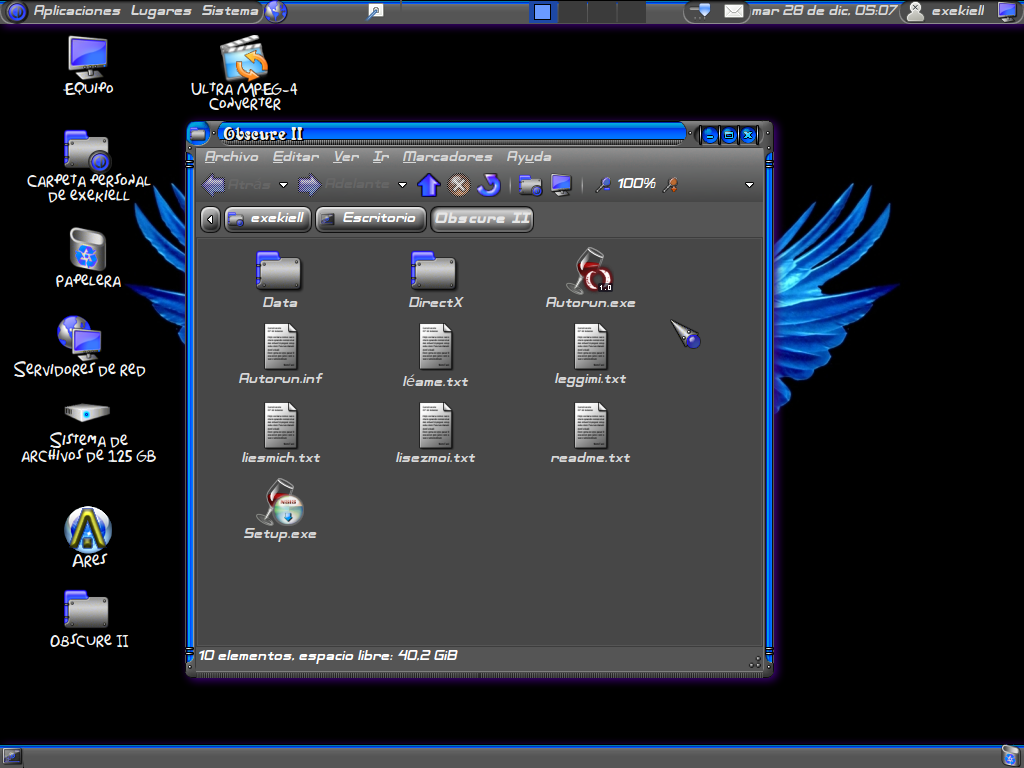Select the Ultra MPEG-4 Converter desktop icon
The image size is (1024, 768).
click(244, 72)
